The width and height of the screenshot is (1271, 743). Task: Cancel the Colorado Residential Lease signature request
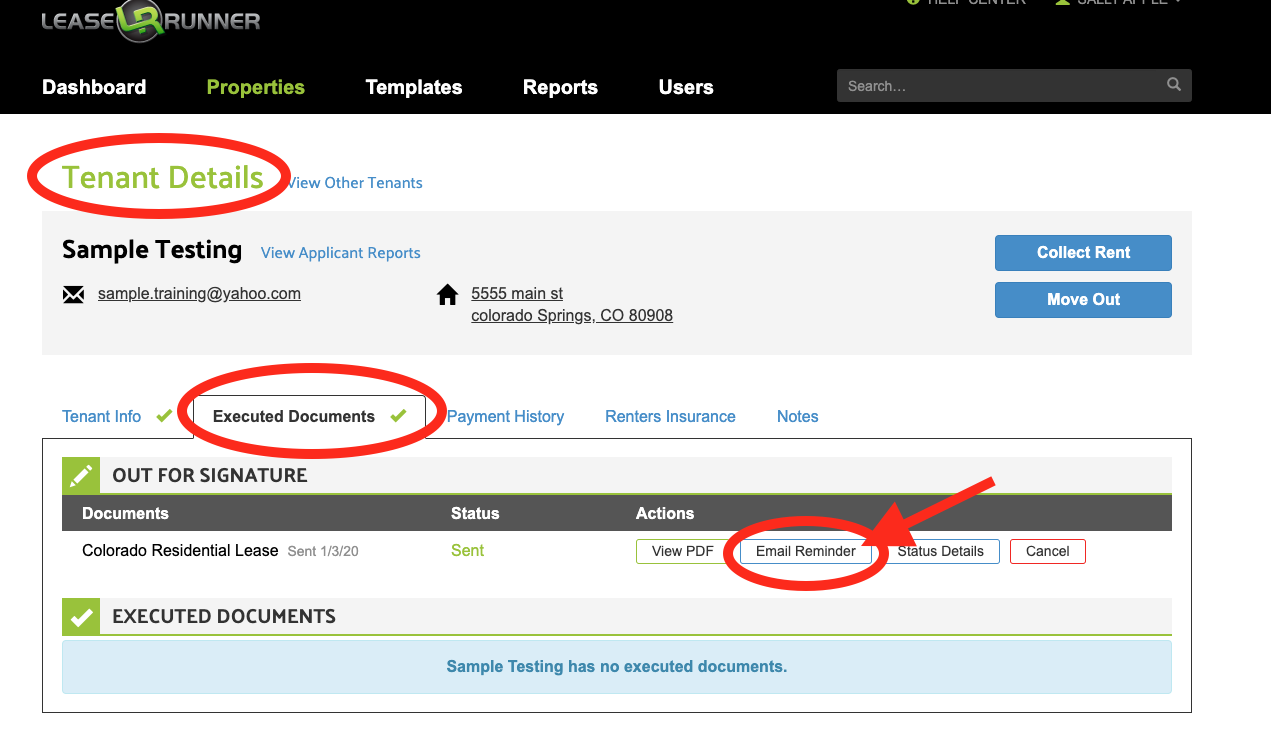(1047, 551)
